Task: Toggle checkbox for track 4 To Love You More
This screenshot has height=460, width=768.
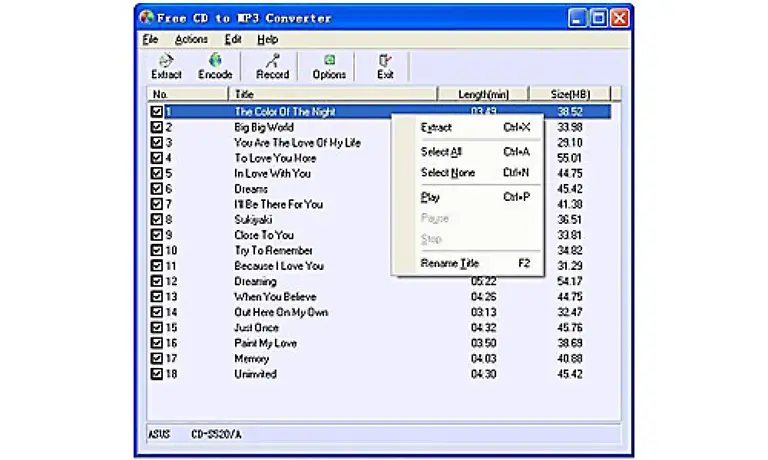Action: pos(157,158)
